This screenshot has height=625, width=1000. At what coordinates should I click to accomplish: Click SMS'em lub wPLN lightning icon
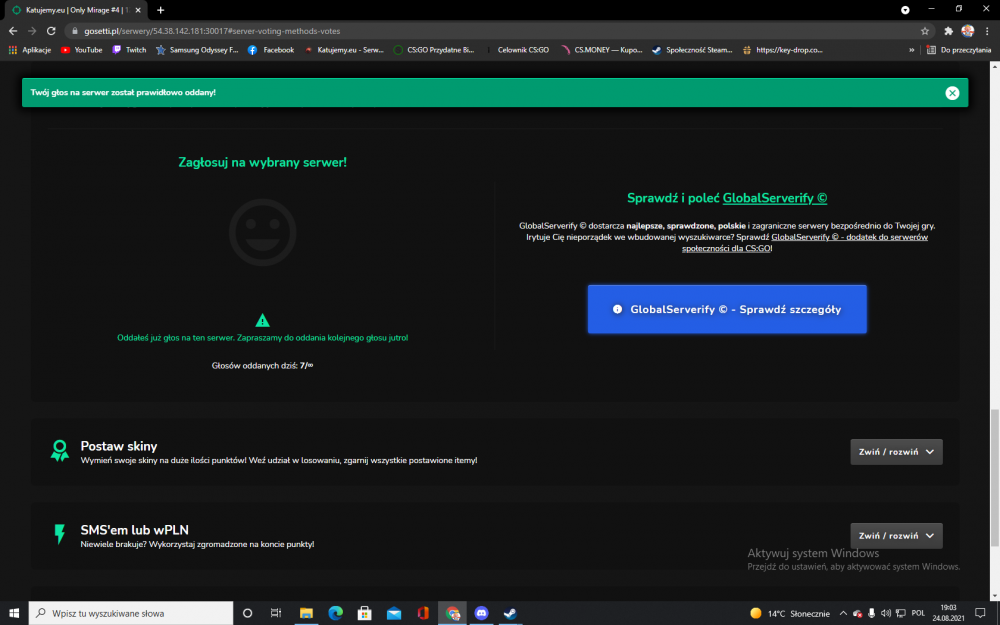click(x=59, y=534)
